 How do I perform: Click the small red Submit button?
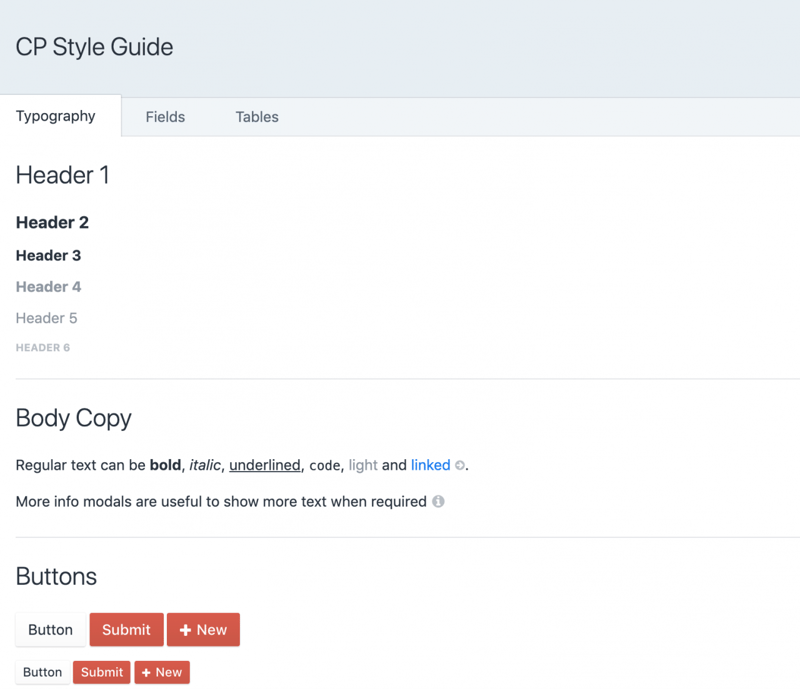coord(102,672)
